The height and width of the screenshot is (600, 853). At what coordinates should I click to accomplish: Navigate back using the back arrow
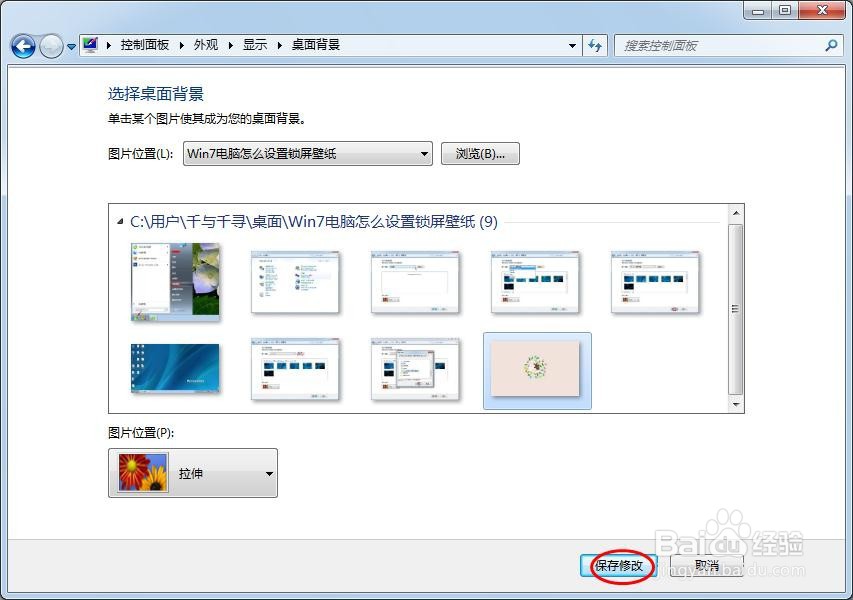pos(22,45)
